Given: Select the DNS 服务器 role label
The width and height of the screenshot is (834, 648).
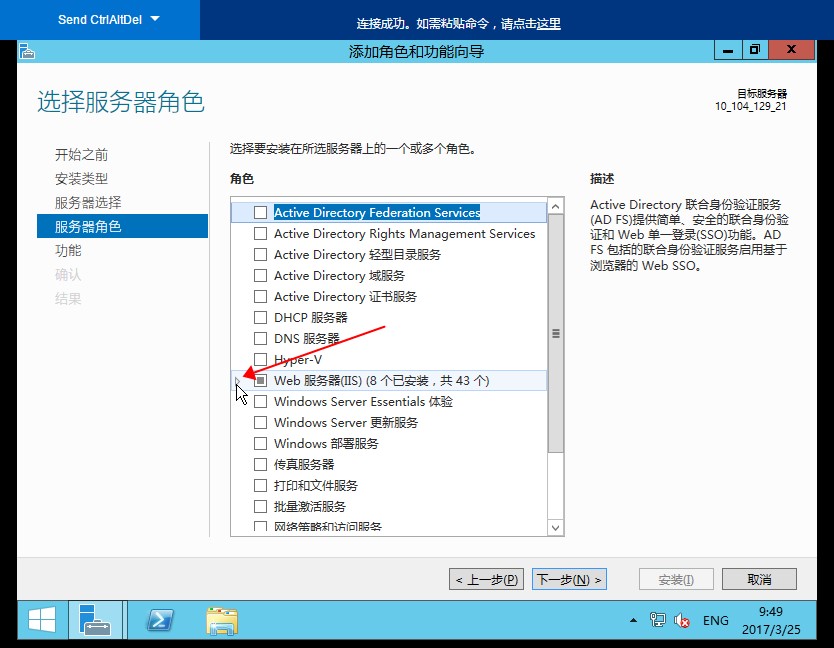Looking at the screenshot, I should click(x=307, y=338).
